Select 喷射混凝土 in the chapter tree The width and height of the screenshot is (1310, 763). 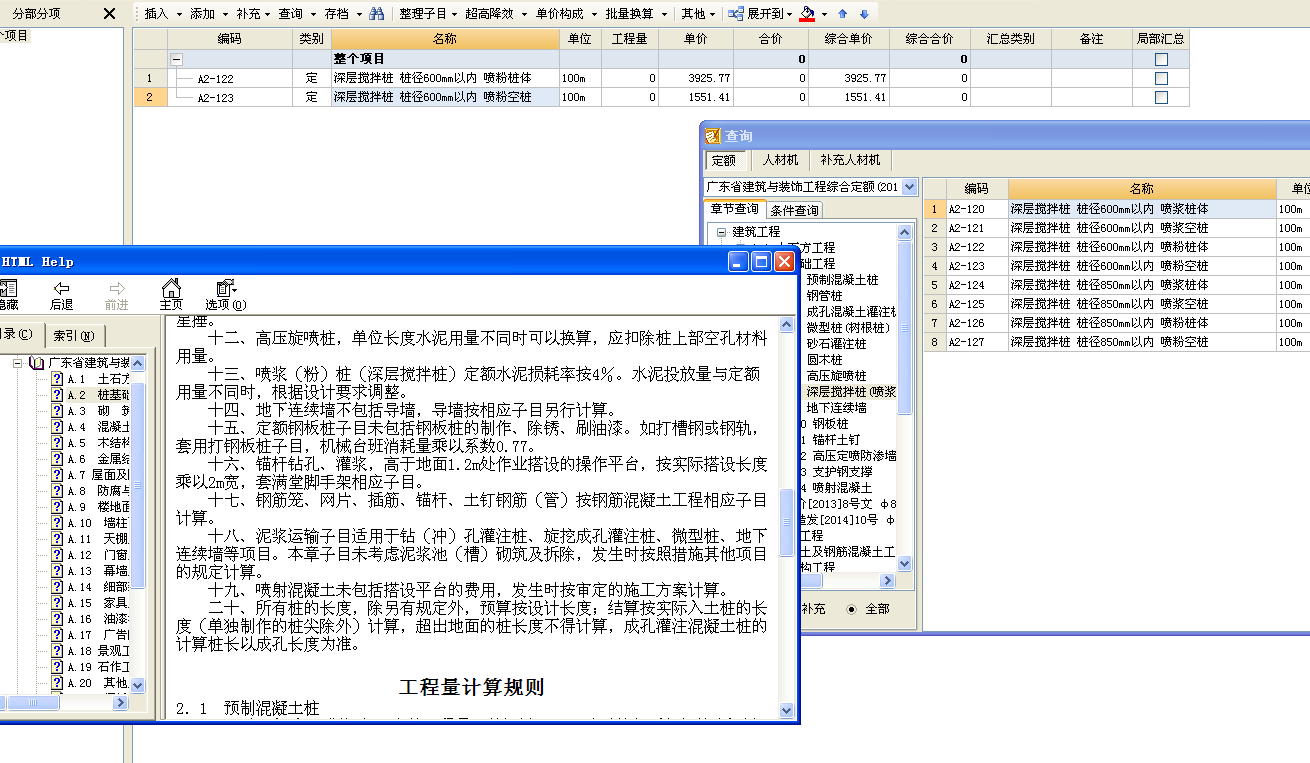pyautogui.click(x=842, y=487)
